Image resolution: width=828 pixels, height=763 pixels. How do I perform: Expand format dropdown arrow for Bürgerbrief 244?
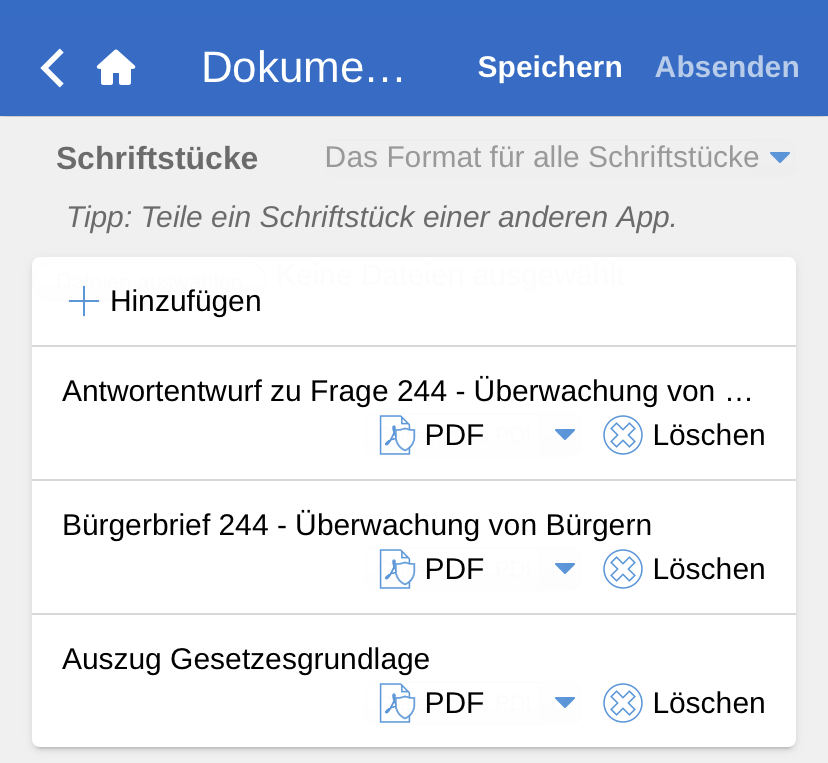(565, 569)
